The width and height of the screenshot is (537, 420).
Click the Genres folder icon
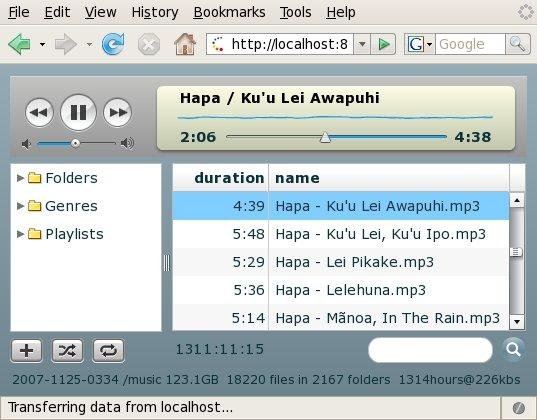coord(35,206)
